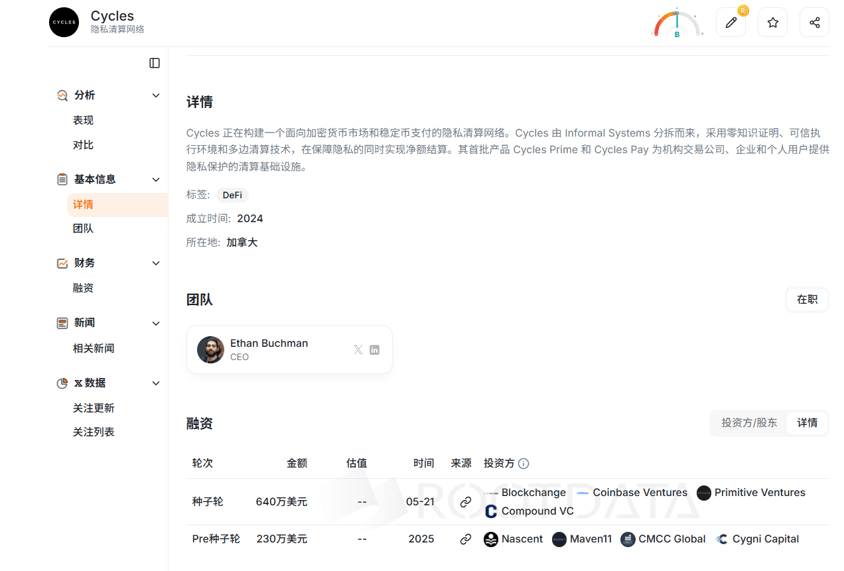The width and height of the screenshot is (844, 571).
Task: Click the pencil edit icon
Action: point(731,23)
